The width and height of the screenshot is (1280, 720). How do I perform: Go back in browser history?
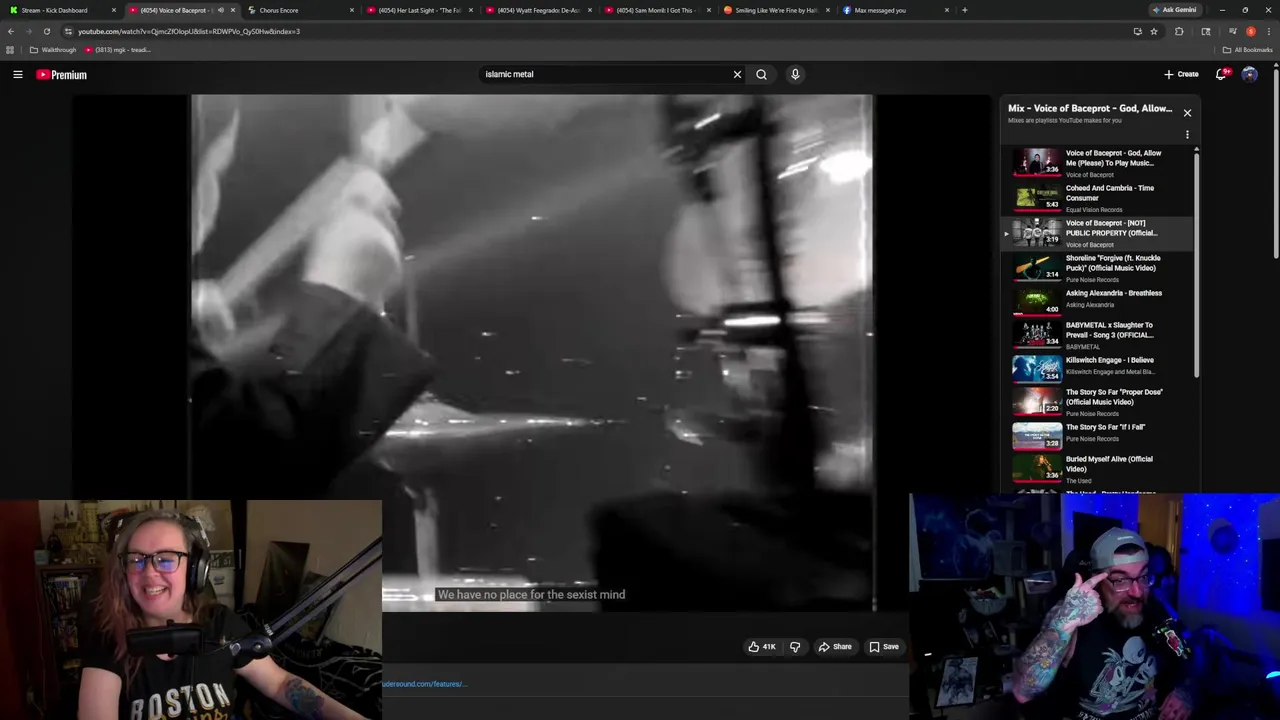point(11,31)
